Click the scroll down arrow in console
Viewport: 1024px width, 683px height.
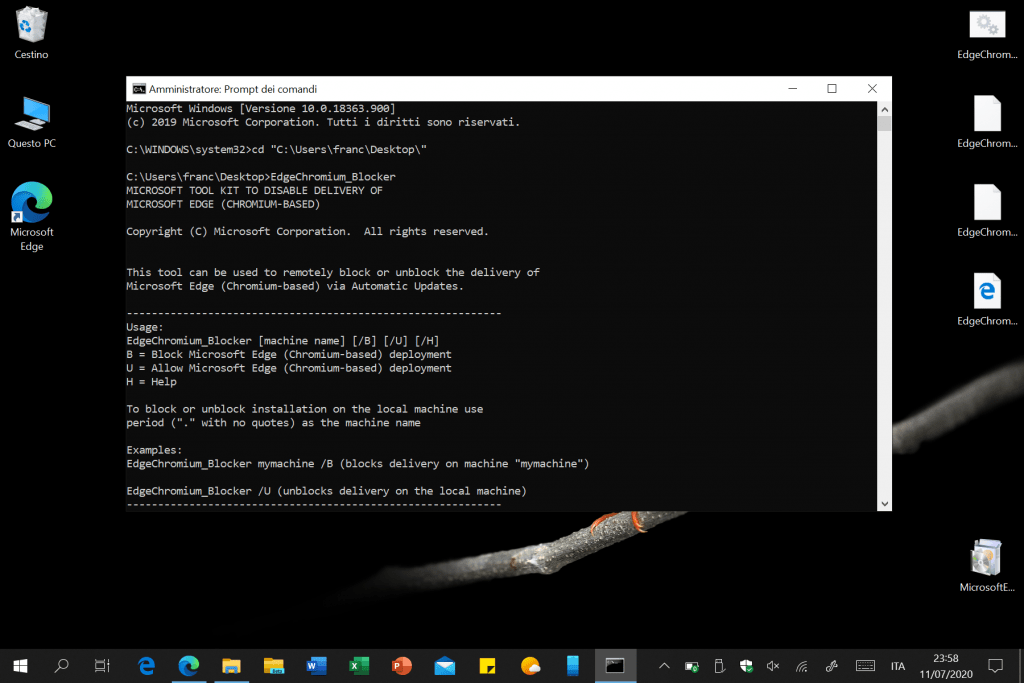[884, 504]
